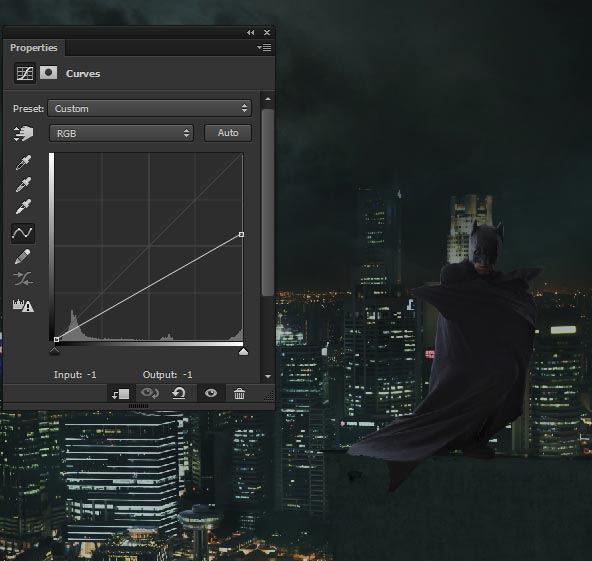Viewport: 592px width, 561px height.
Task: Click the histogram warning recalculate icon
Action: tap(23, 305)
